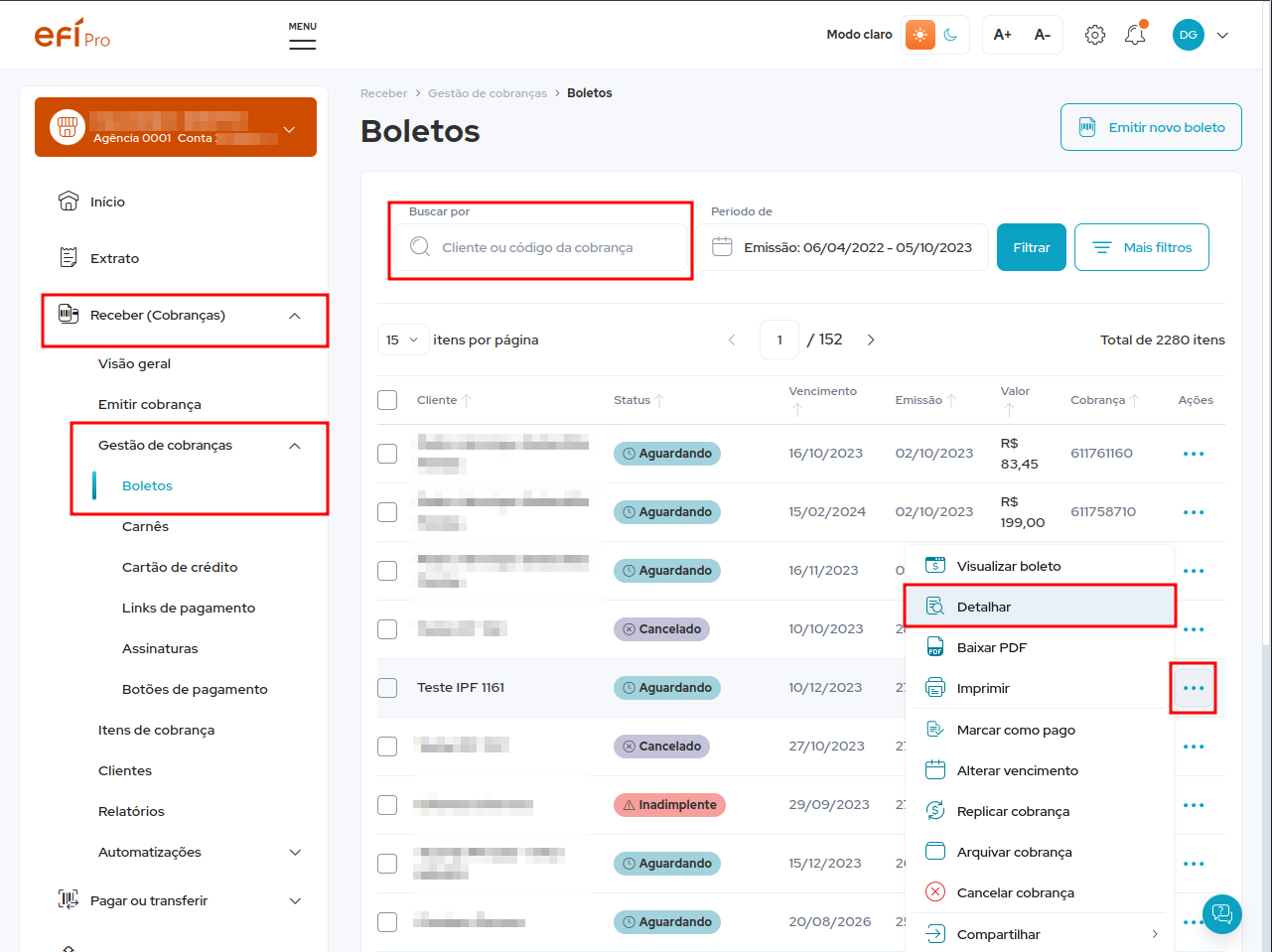The height and width of the screenshot is (952, 1272).
Task: Go to previous page arrow
Action: tap(732, 340)
